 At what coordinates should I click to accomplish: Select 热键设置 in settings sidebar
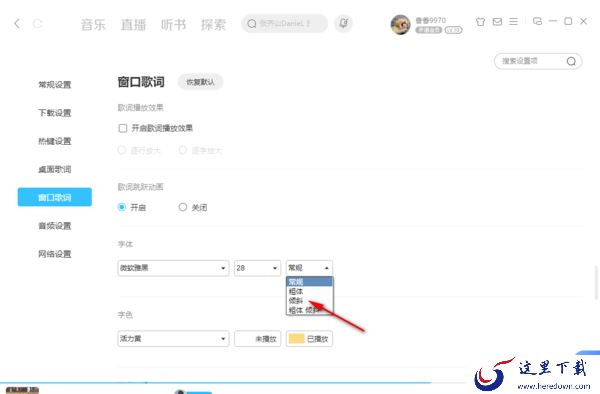[55, 141]
